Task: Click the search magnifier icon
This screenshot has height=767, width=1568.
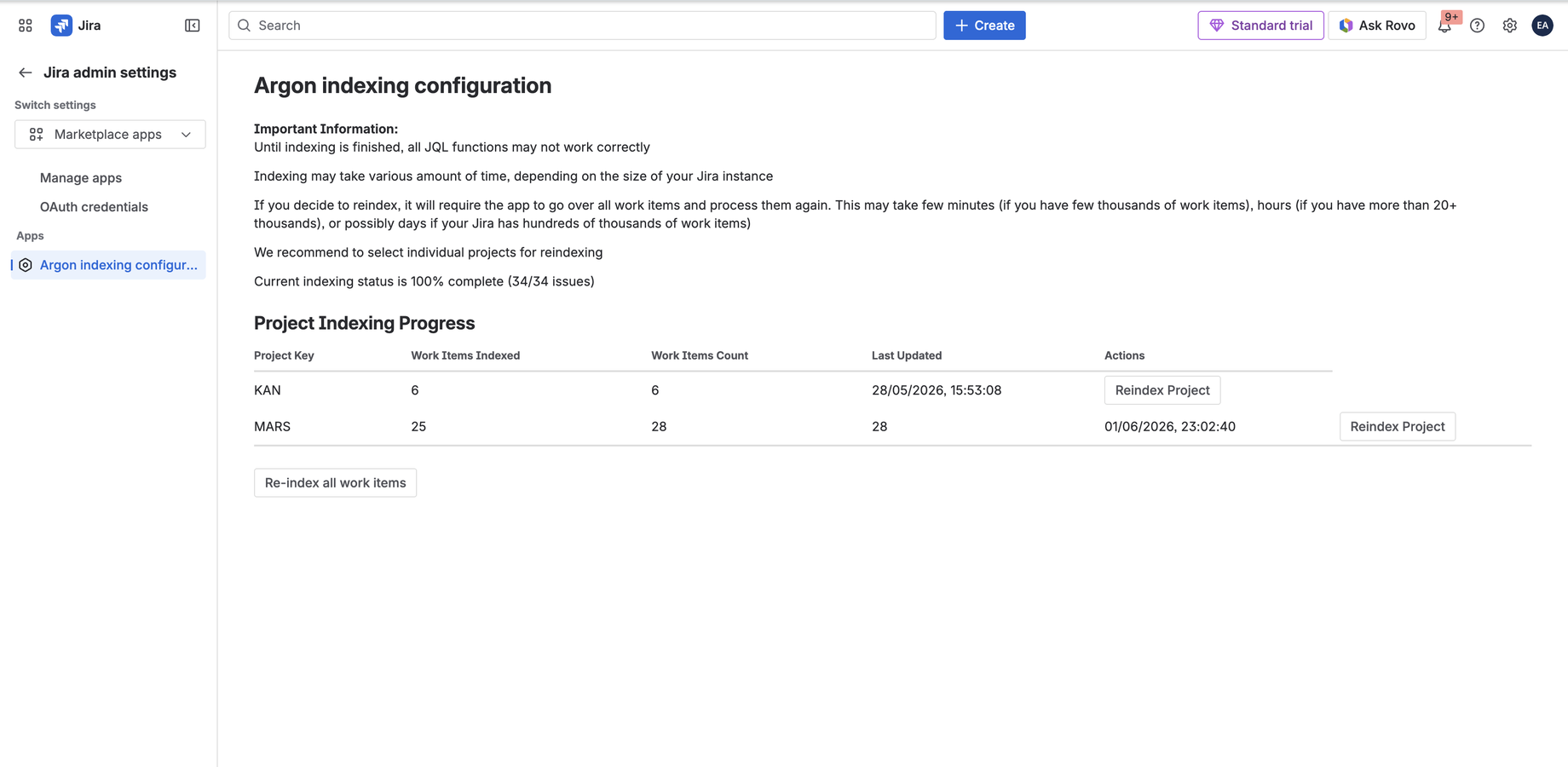Action: click(x=245, y=26)
